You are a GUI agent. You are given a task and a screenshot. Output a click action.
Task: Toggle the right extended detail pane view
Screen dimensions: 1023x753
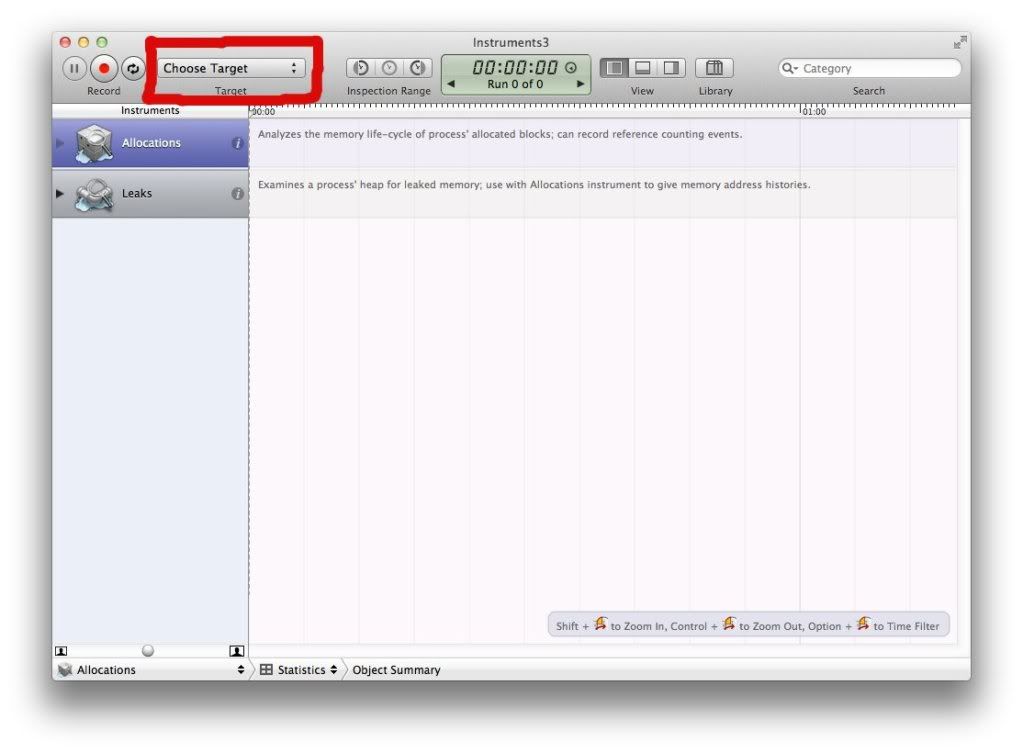671,68
